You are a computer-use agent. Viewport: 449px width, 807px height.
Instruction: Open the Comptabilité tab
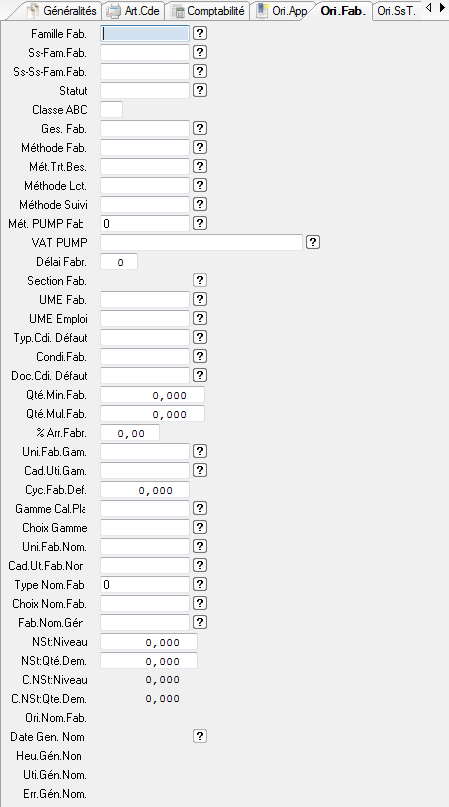pyautogui.click(x=208, y=11)
